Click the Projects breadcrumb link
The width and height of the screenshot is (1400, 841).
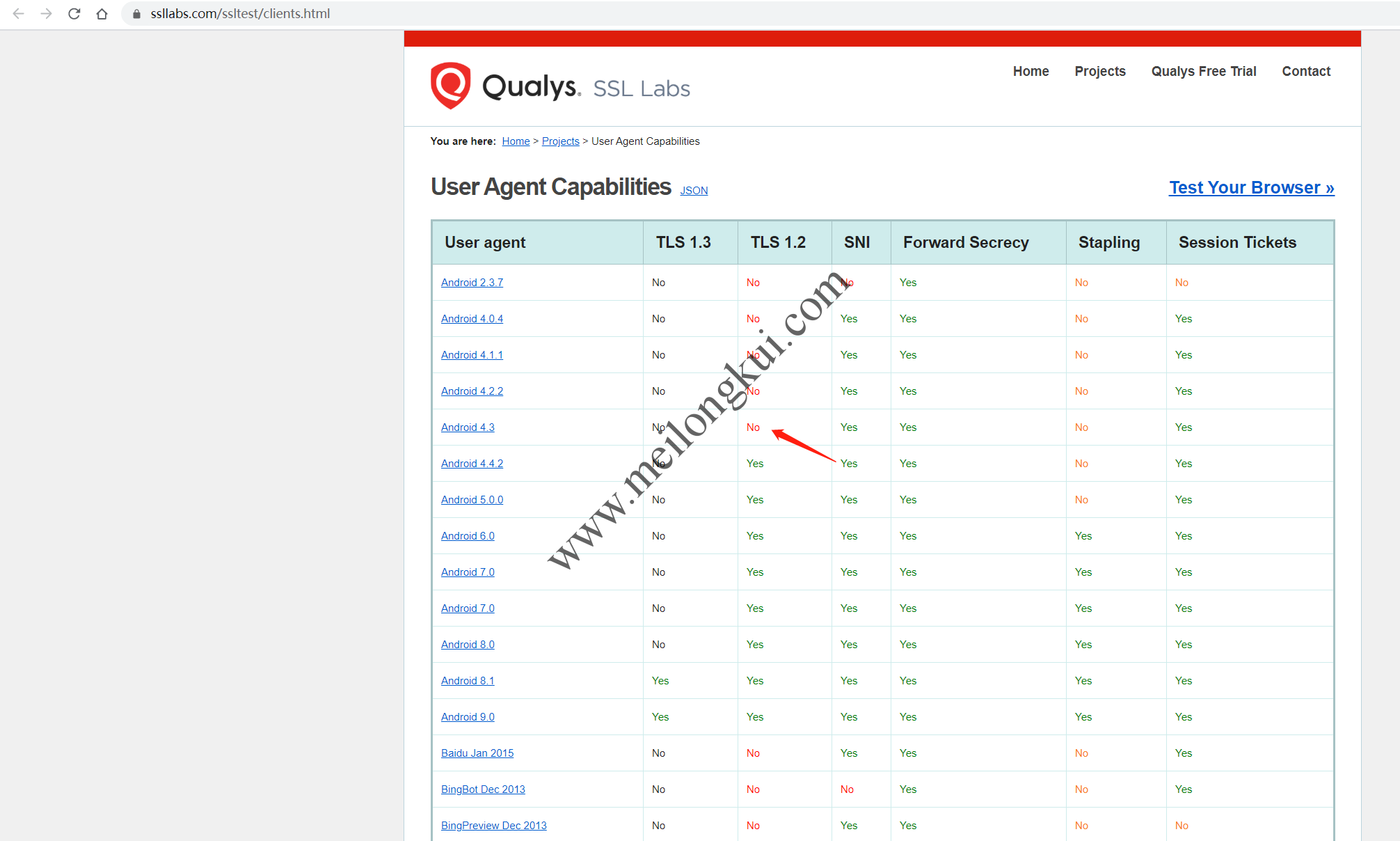[x=560, y=141]
